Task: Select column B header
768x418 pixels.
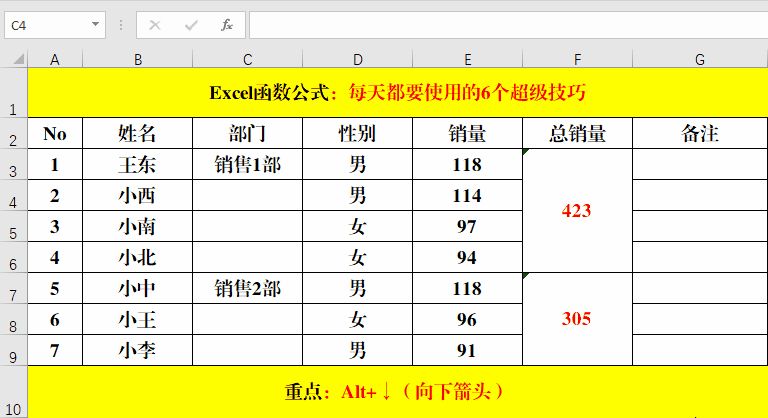Action: [138, 59]
